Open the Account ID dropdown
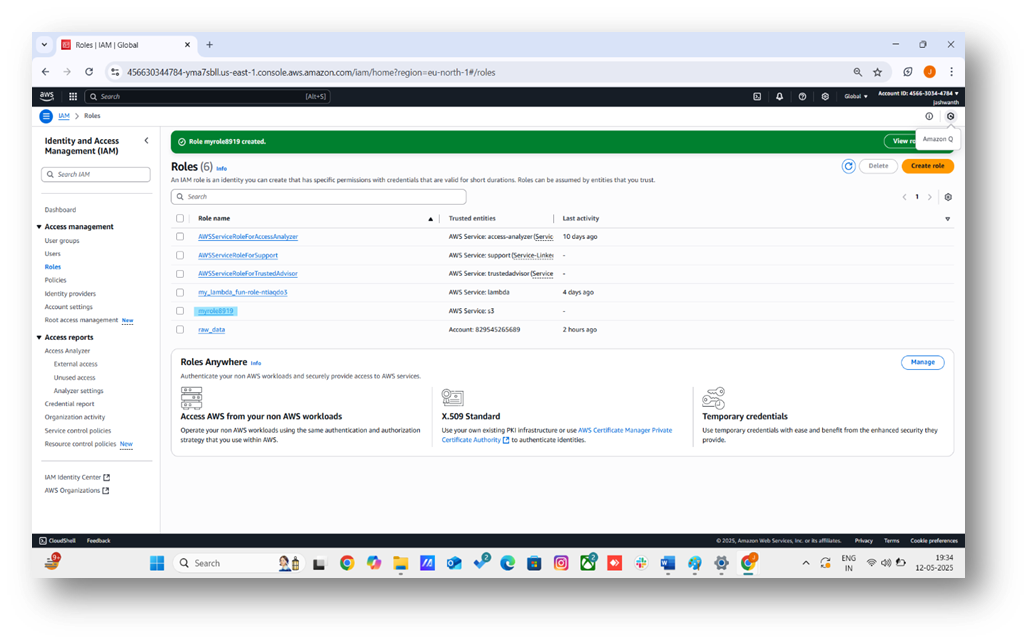The width and height of the screenshot is (1030, 643). [x=918, y=93]
